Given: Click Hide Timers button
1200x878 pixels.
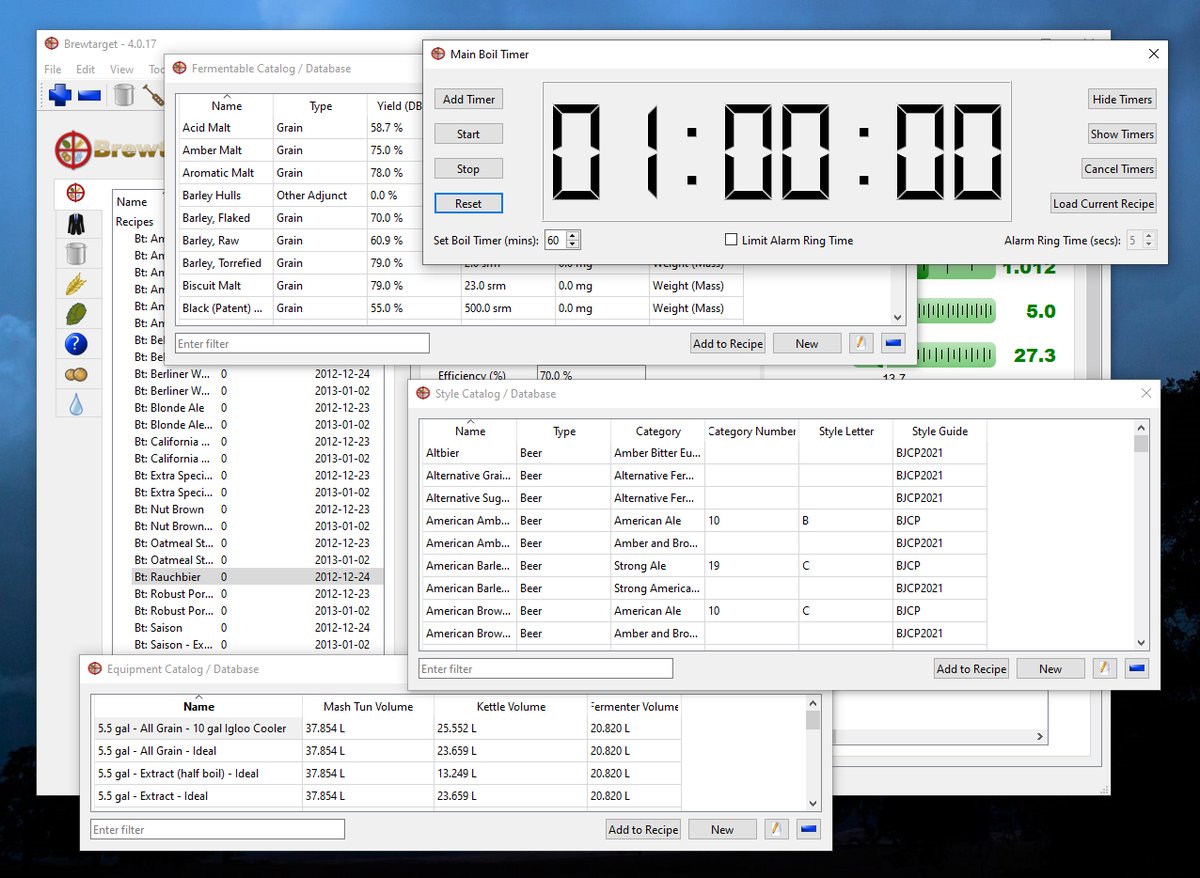Looking at the screenshot, I should pos(1122,99).
